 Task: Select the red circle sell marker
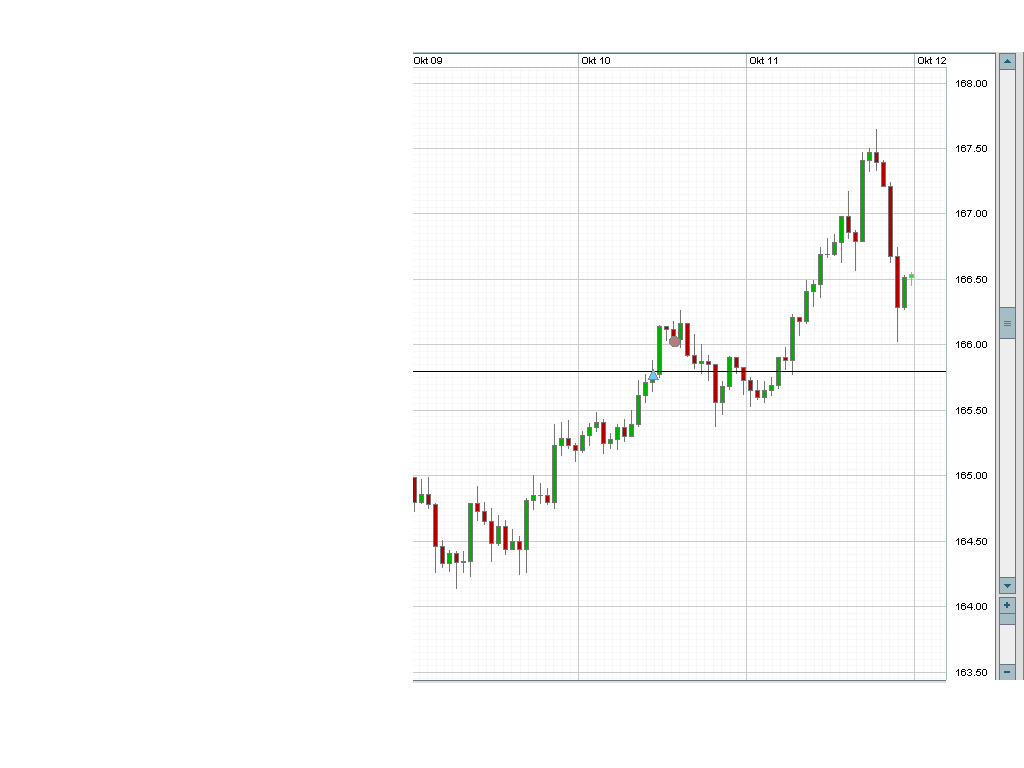675,341
